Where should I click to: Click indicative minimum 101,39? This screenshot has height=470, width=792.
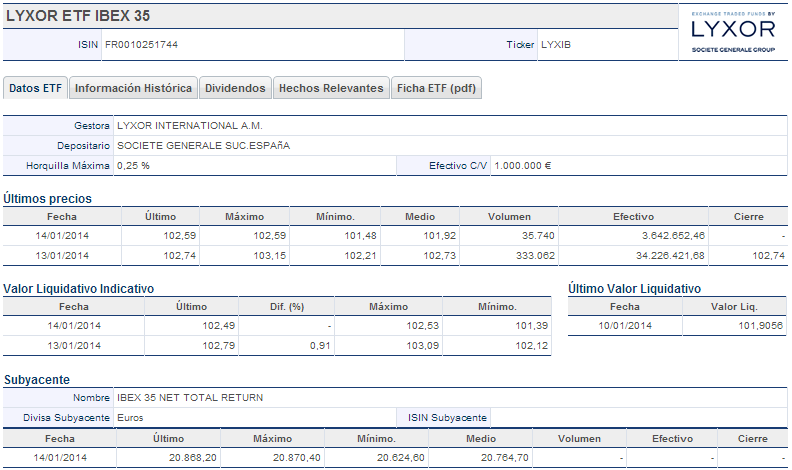(x=531, y=326)
